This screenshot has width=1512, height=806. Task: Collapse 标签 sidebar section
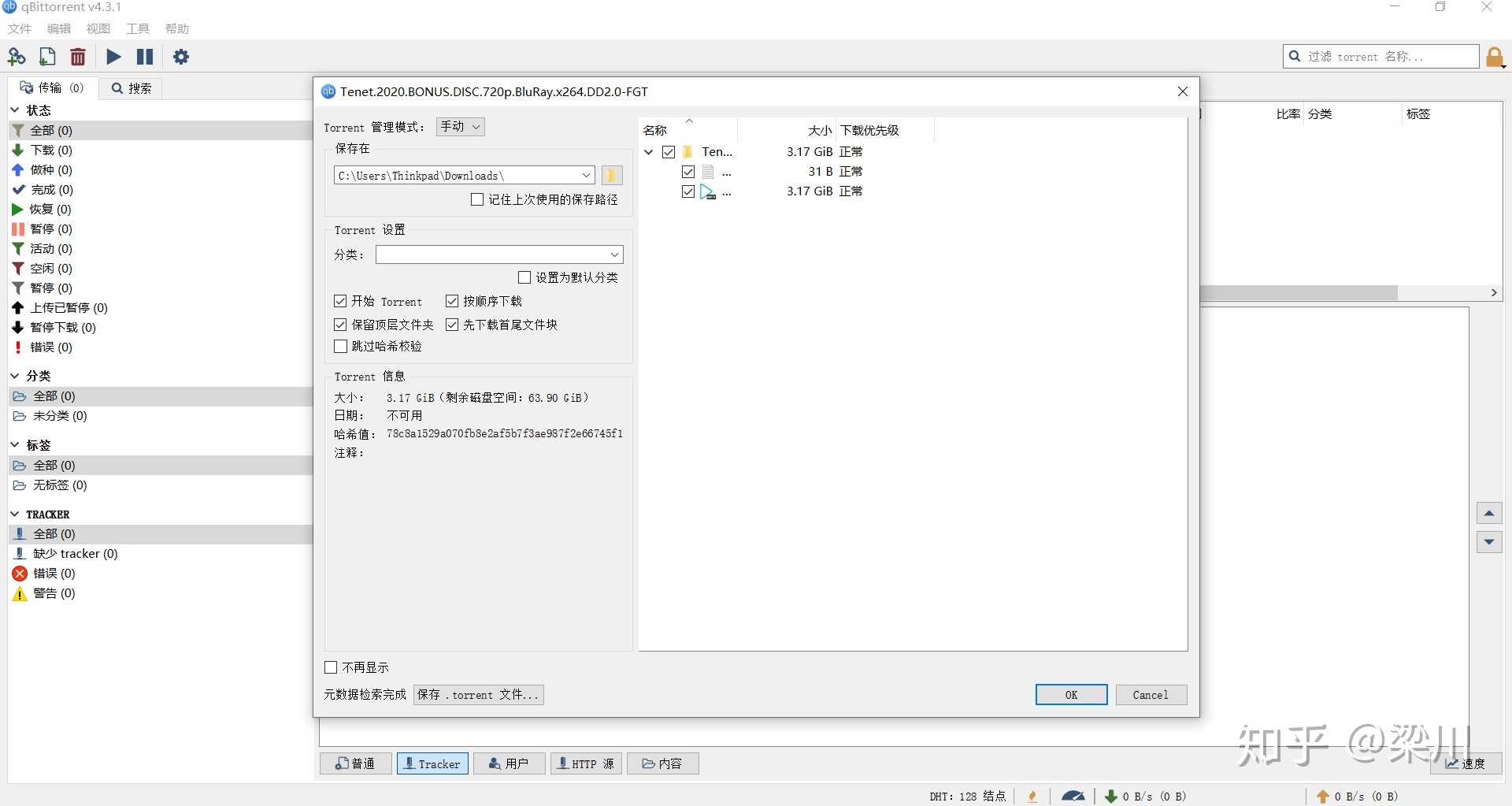[x=15, y=445]
